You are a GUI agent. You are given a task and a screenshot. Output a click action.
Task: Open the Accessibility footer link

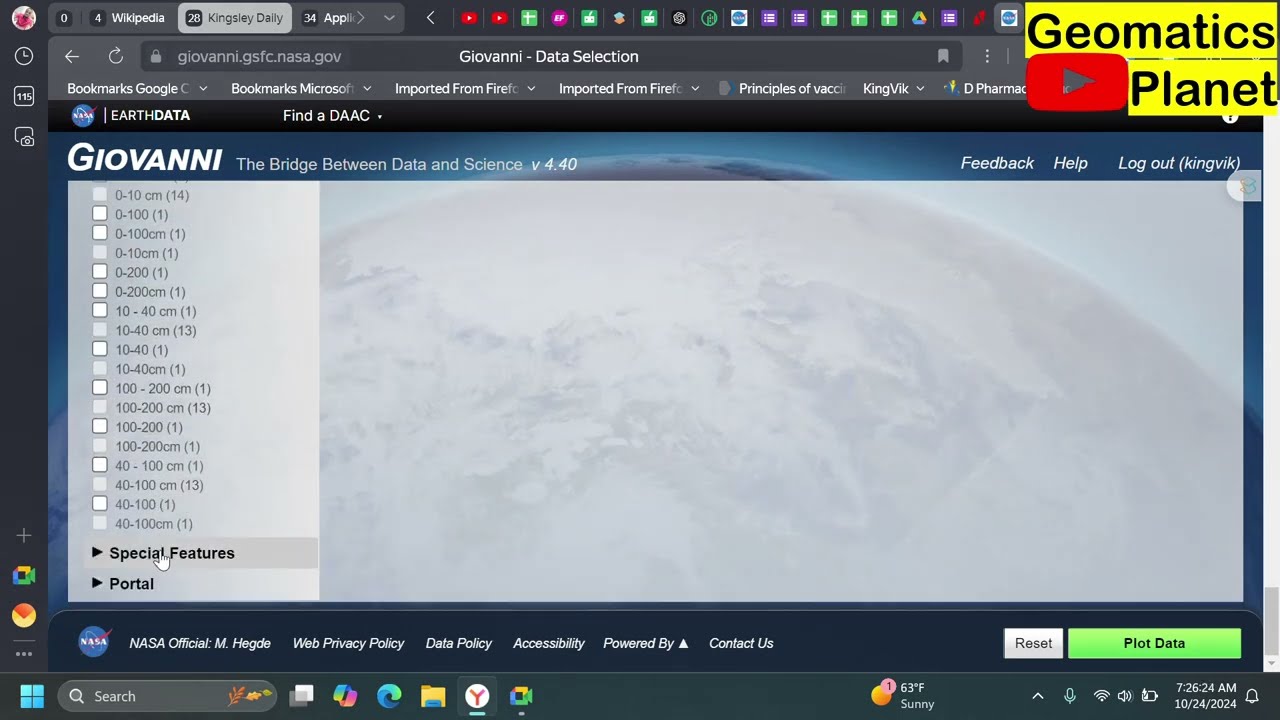tap(549, 643)
